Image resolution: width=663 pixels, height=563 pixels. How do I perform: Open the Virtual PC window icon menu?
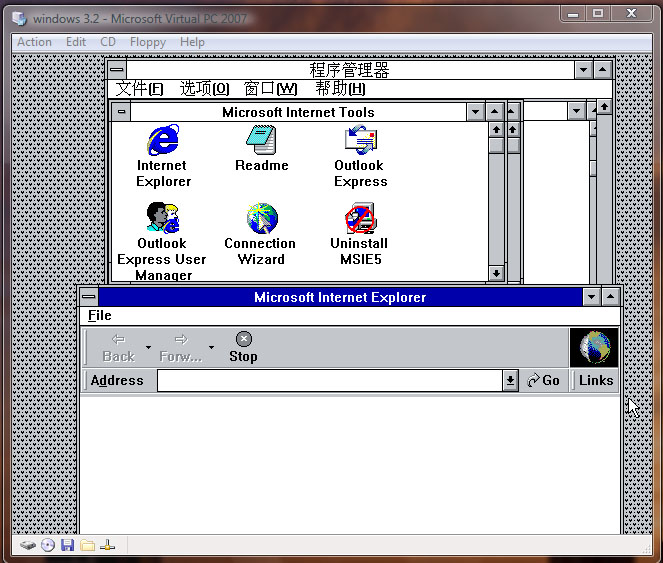[x=19, y=19]
